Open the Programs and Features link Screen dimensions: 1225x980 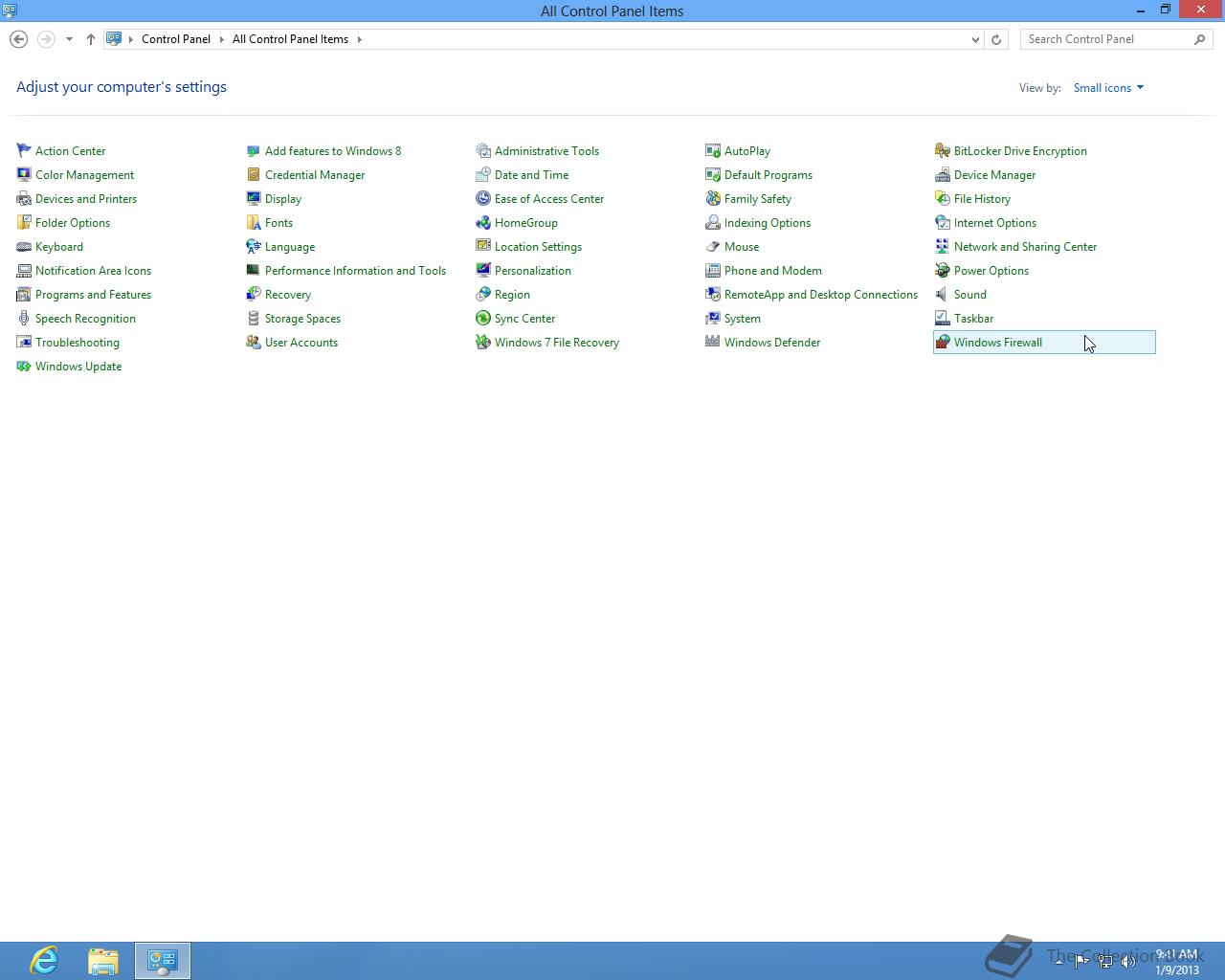tap(93, 294)
